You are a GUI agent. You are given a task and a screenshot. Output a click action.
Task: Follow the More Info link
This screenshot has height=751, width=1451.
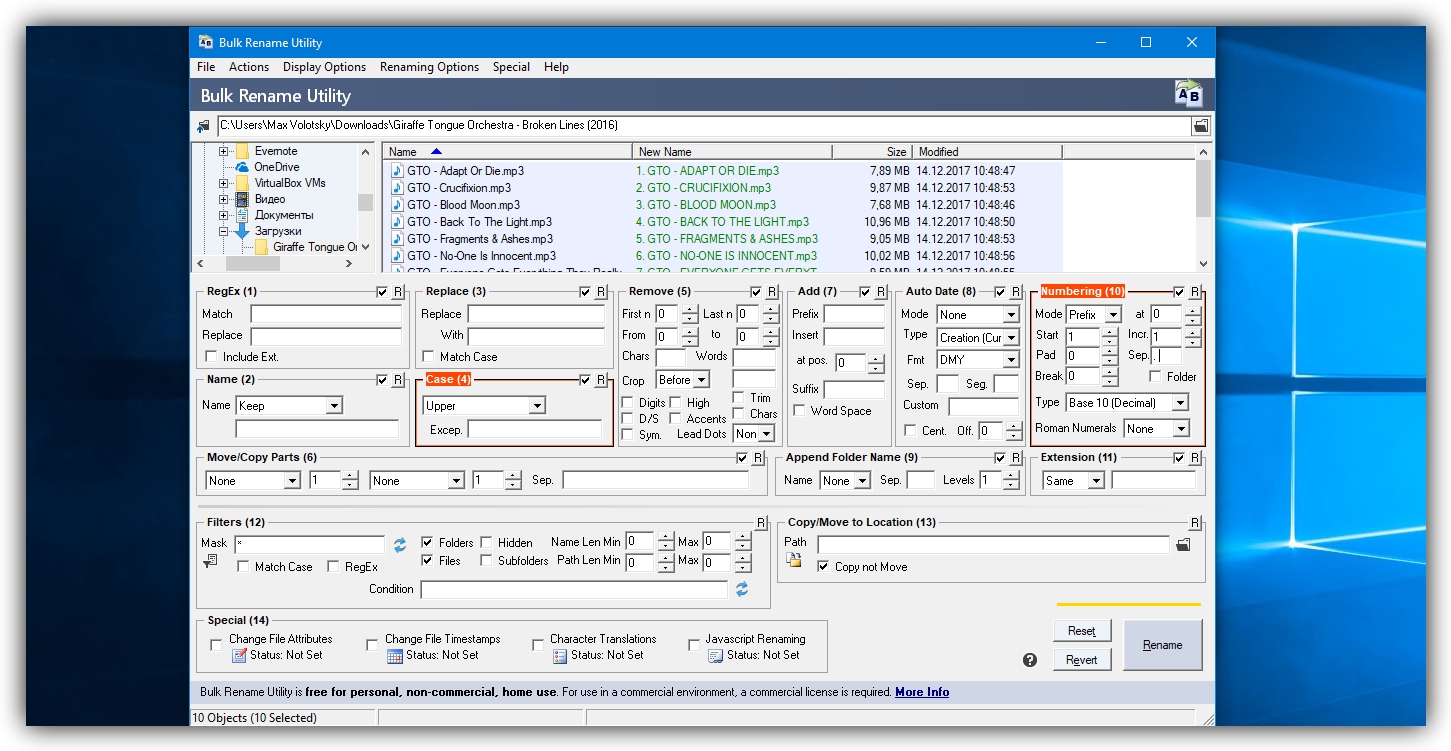[x=922, y=692]
